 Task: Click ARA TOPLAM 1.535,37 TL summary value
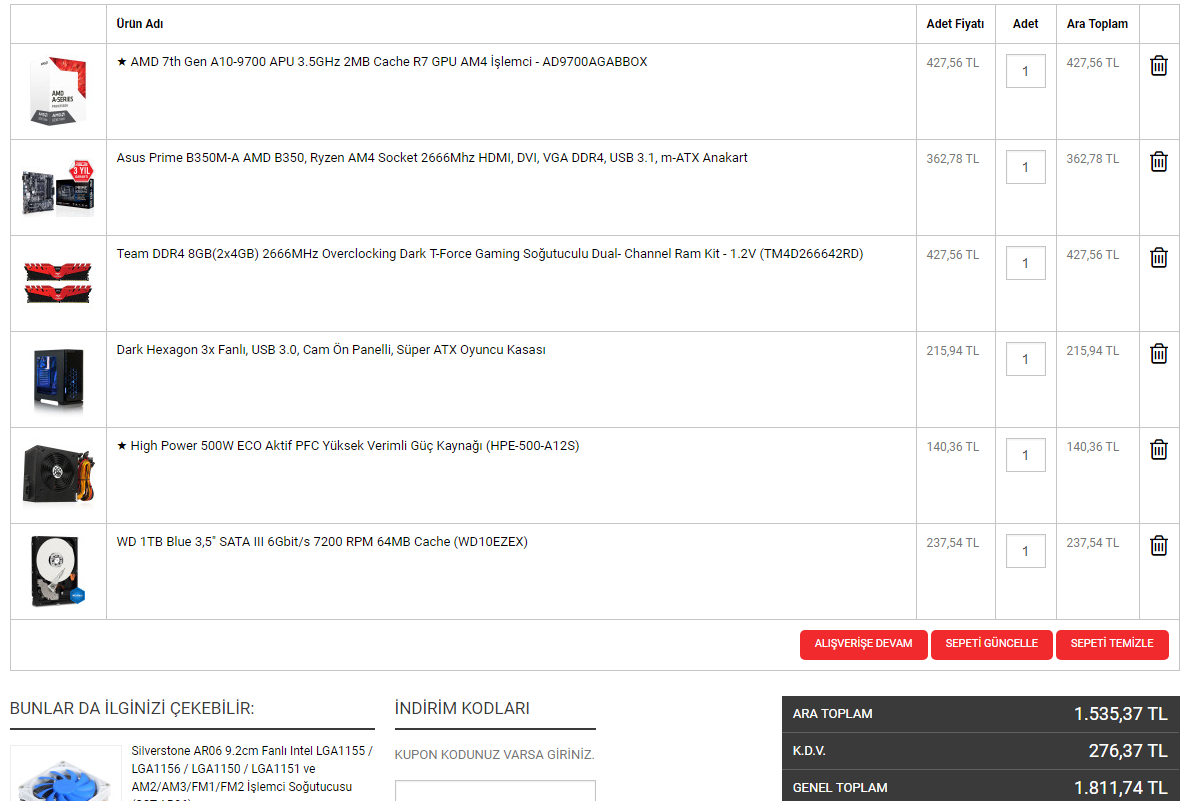pyautogui.click(x=1120, y=714)
